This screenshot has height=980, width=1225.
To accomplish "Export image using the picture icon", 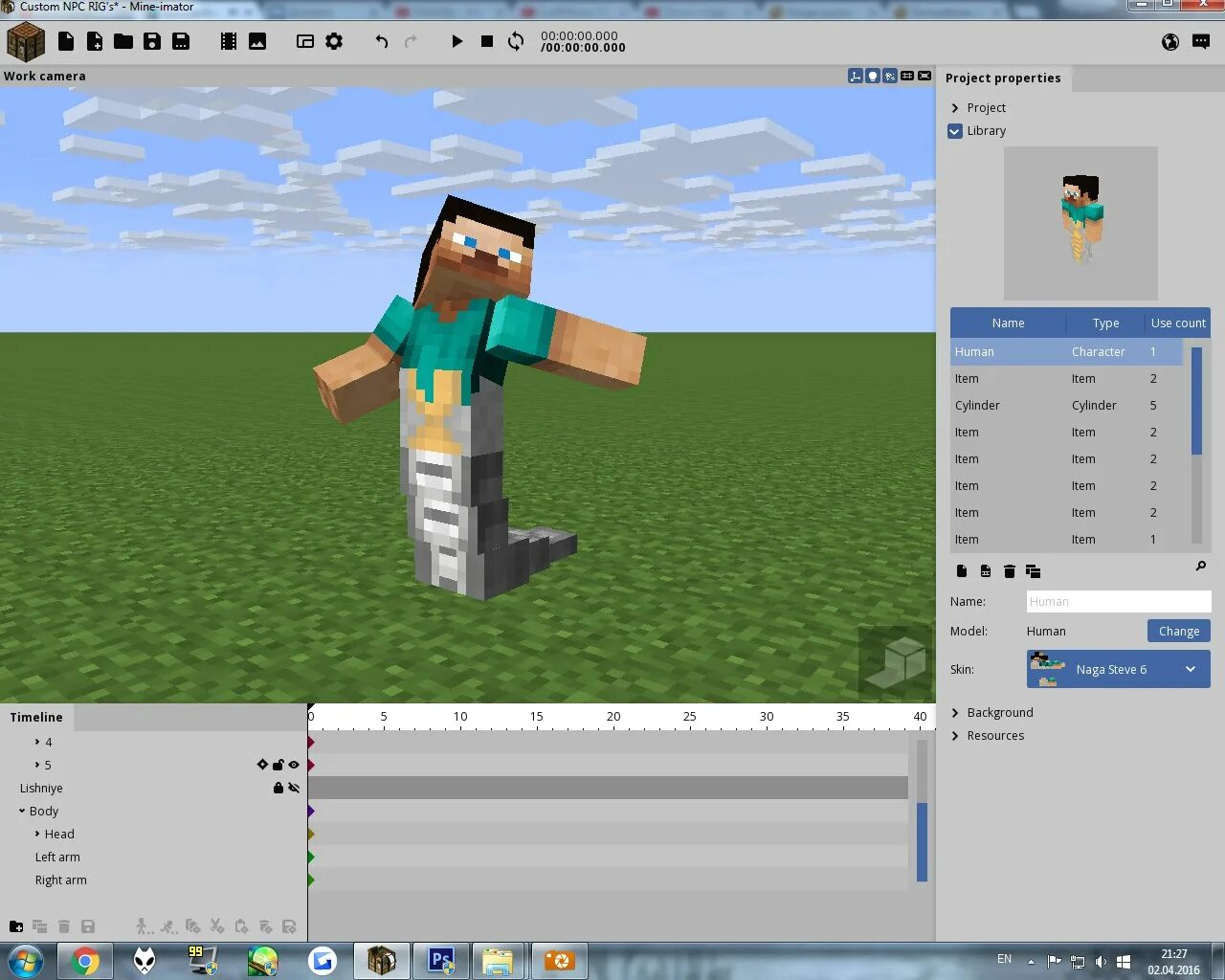I will pos(257,41).
